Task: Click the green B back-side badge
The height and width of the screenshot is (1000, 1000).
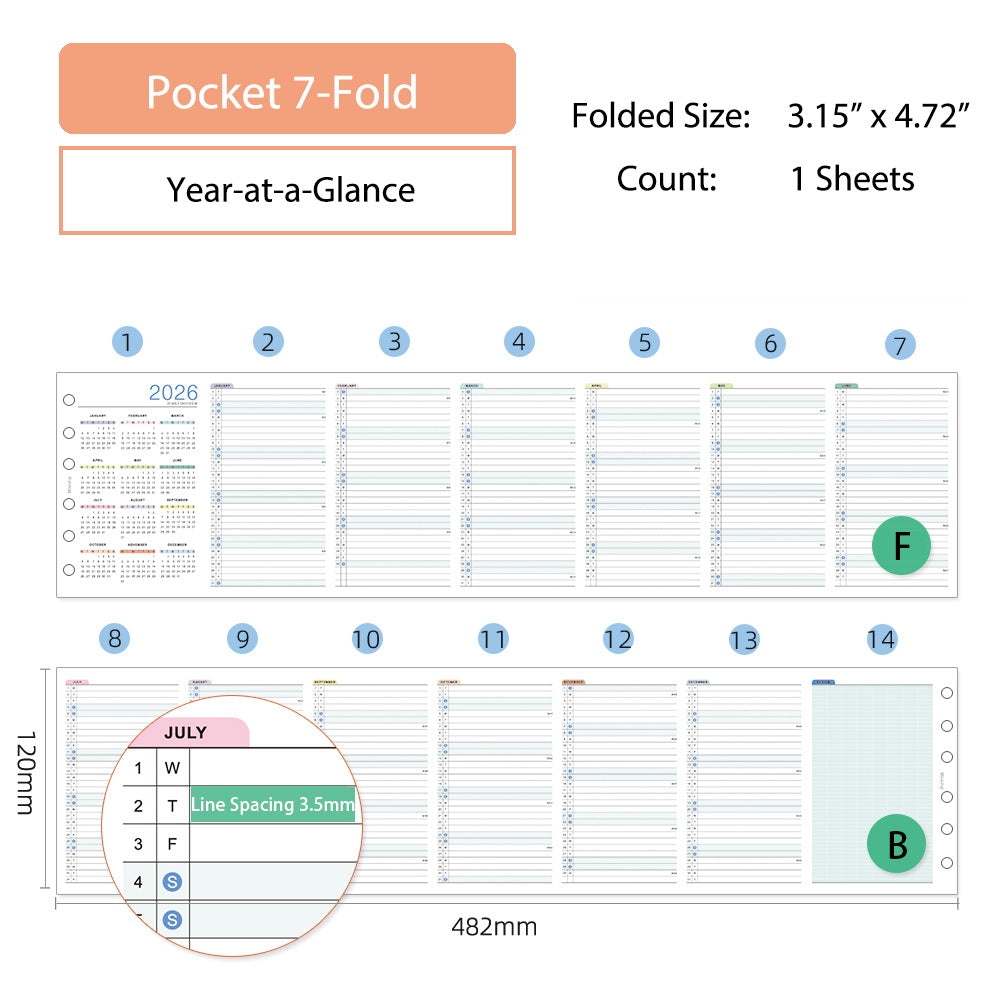Action: [x=897, y=844]
